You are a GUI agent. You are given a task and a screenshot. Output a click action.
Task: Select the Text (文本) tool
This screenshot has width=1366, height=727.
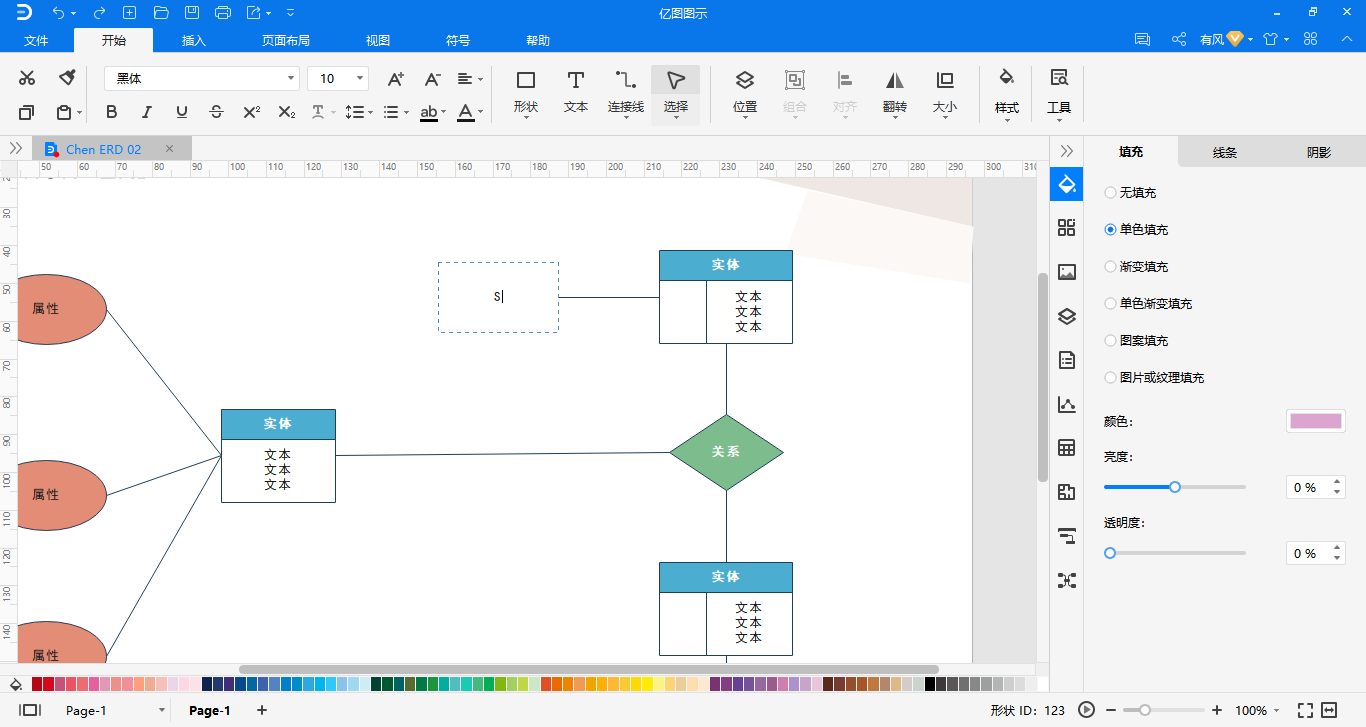click(x=576, y=92)
